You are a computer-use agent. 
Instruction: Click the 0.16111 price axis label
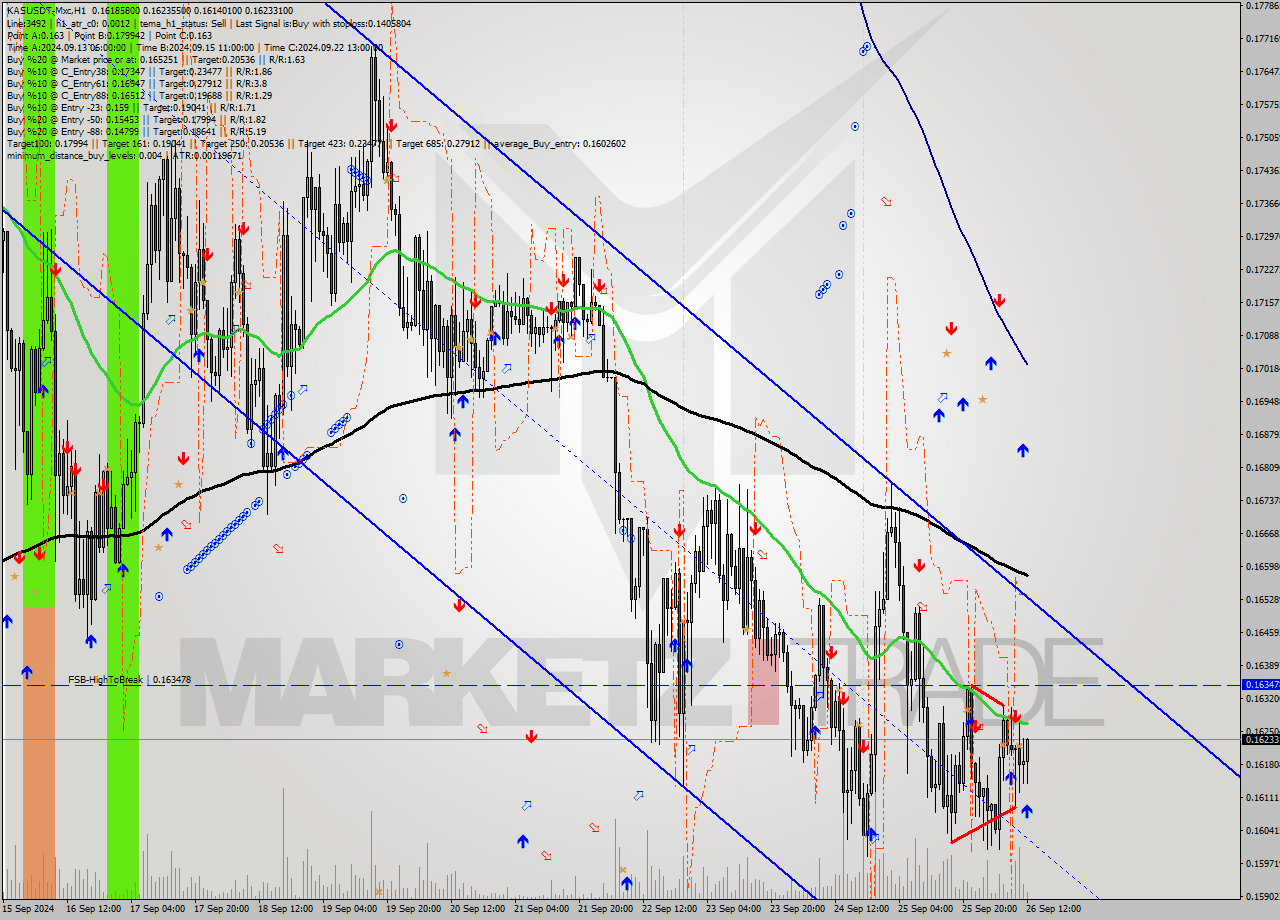(1261, 797)
